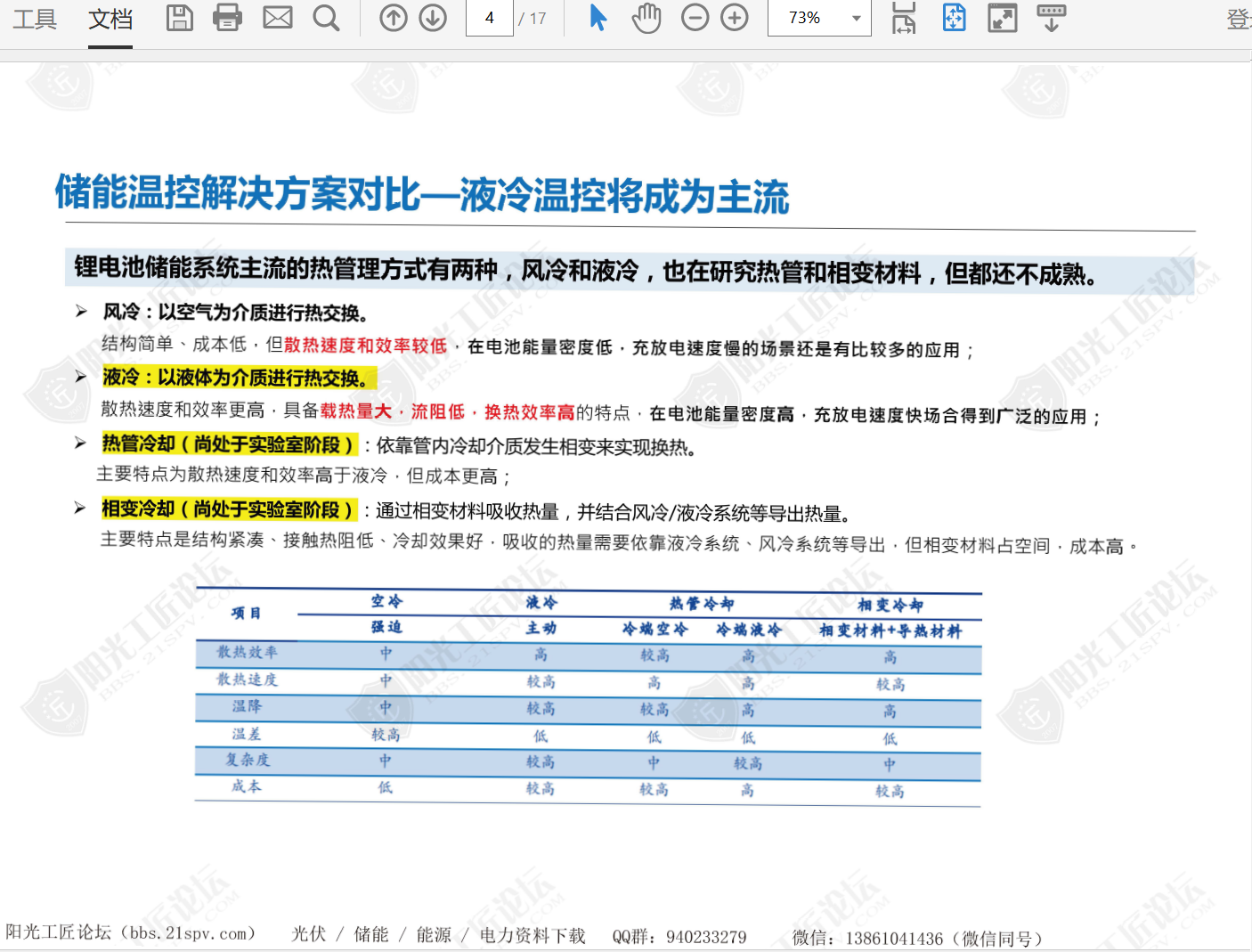Image resolution: width=1252 pixels, height=952 pixels.
Task: Click the red text 散热速度和效率较低
Action: pos(365,346)
